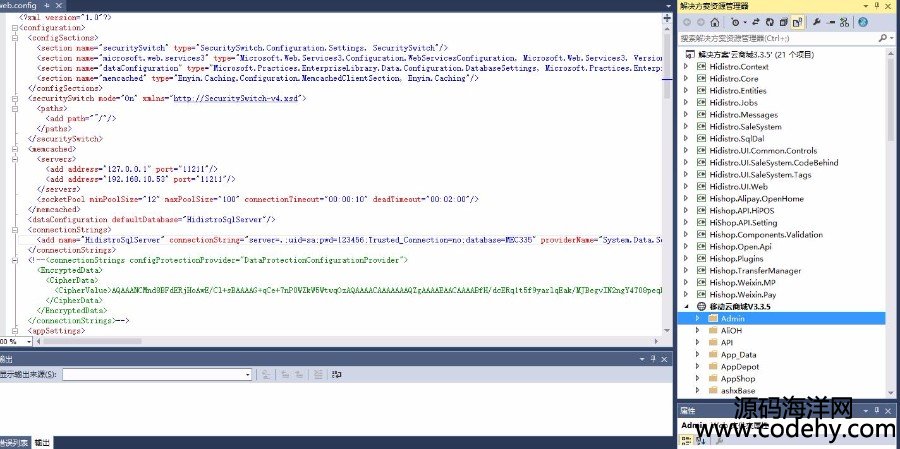The width and height of the screenshot is (900, 449).
Task: Expand the App_Data folder
Action: click(x=697, y=354)
